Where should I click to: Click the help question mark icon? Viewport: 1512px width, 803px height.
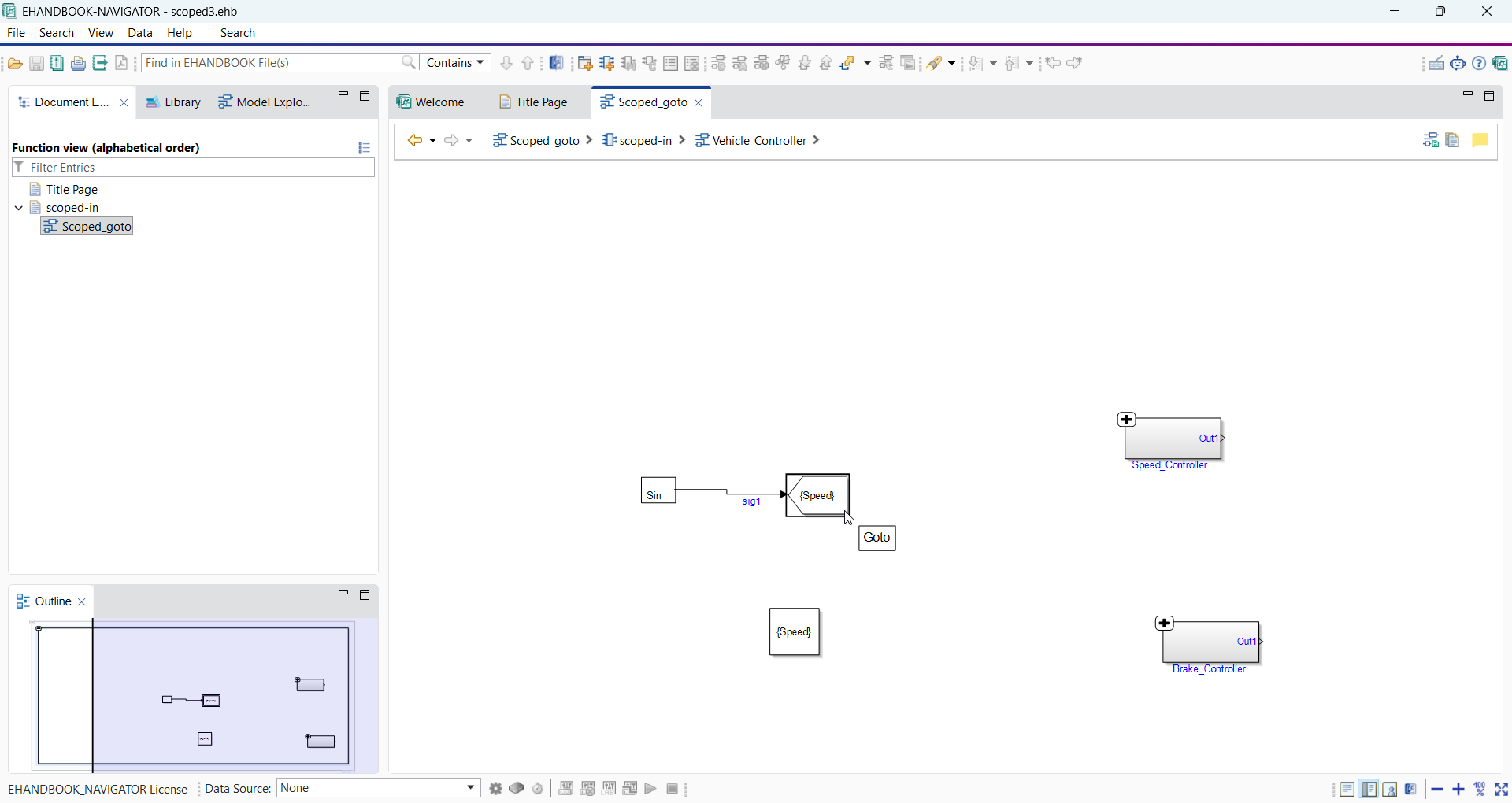1480,64
